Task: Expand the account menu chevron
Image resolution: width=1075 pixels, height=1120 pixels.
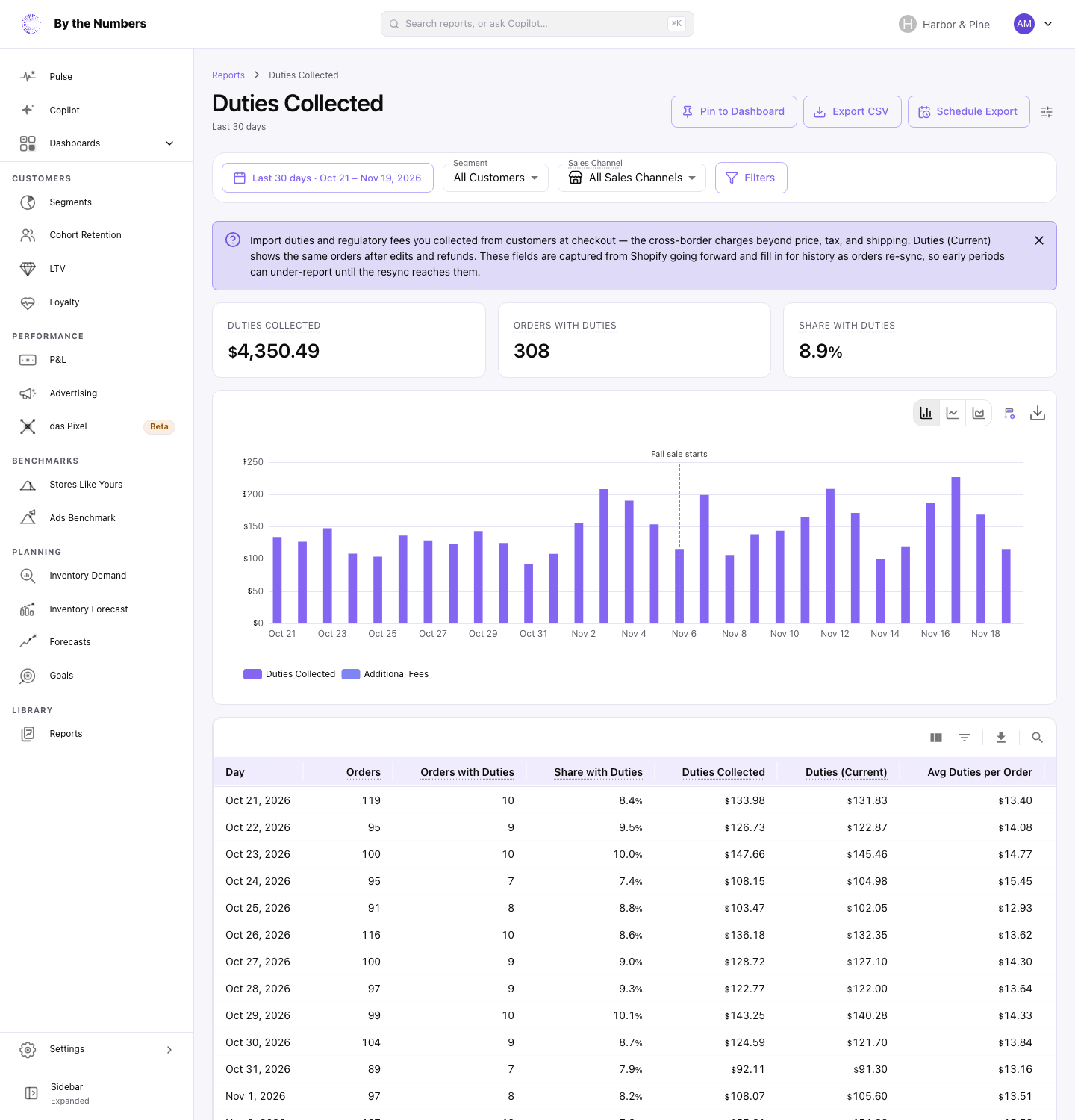Action: click(1048, 24)
